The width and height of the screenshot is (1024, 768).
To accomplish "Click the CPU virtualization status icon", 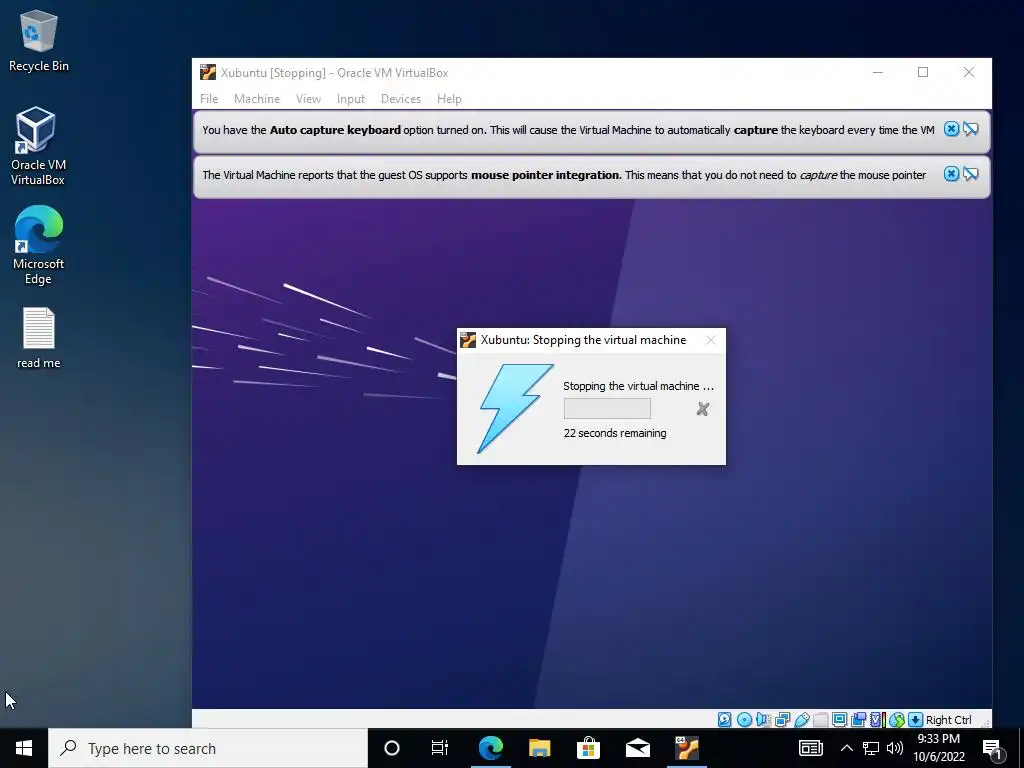I will click(878, 720).
